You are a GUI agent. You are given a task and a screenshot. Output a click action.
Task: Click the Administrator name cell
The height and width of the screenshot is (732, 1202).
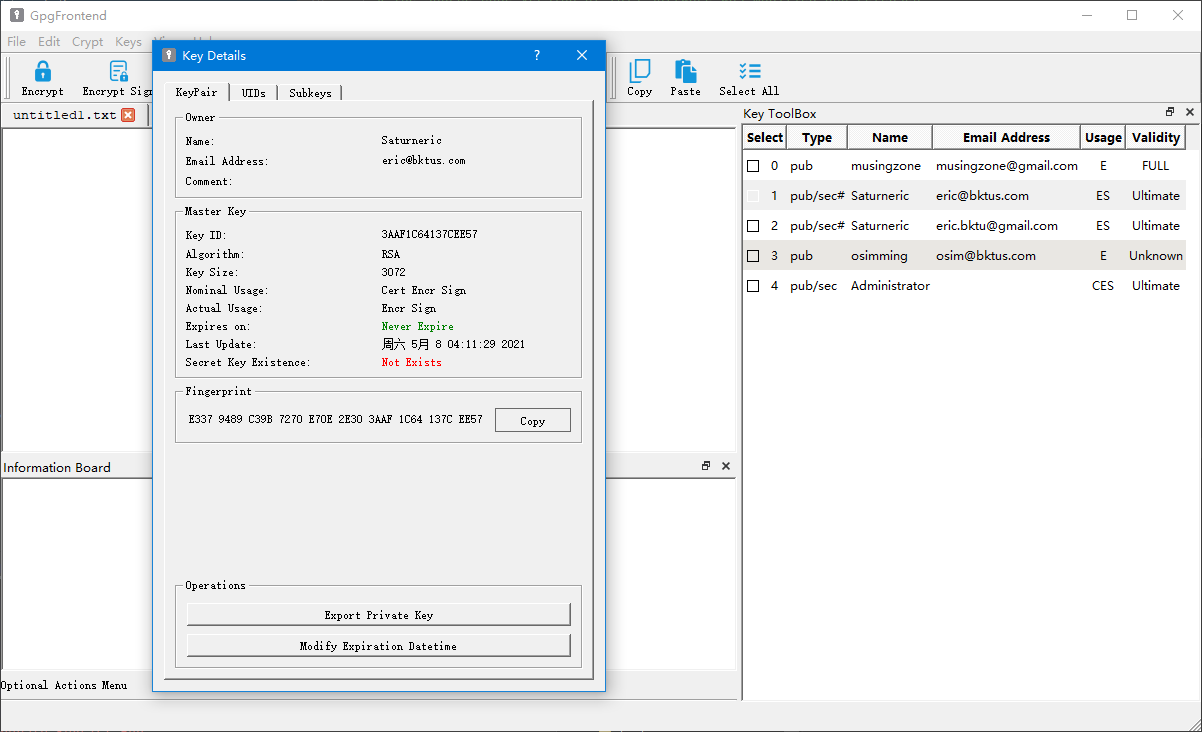(890, 285)
